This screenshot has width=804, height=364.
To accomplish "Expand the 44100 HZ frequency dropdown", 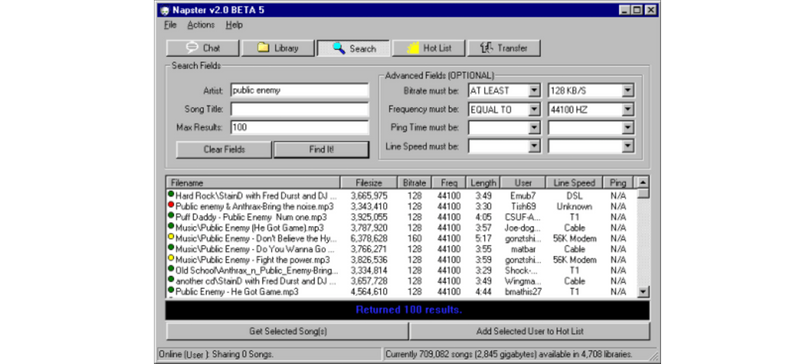I will coord(628,109).
